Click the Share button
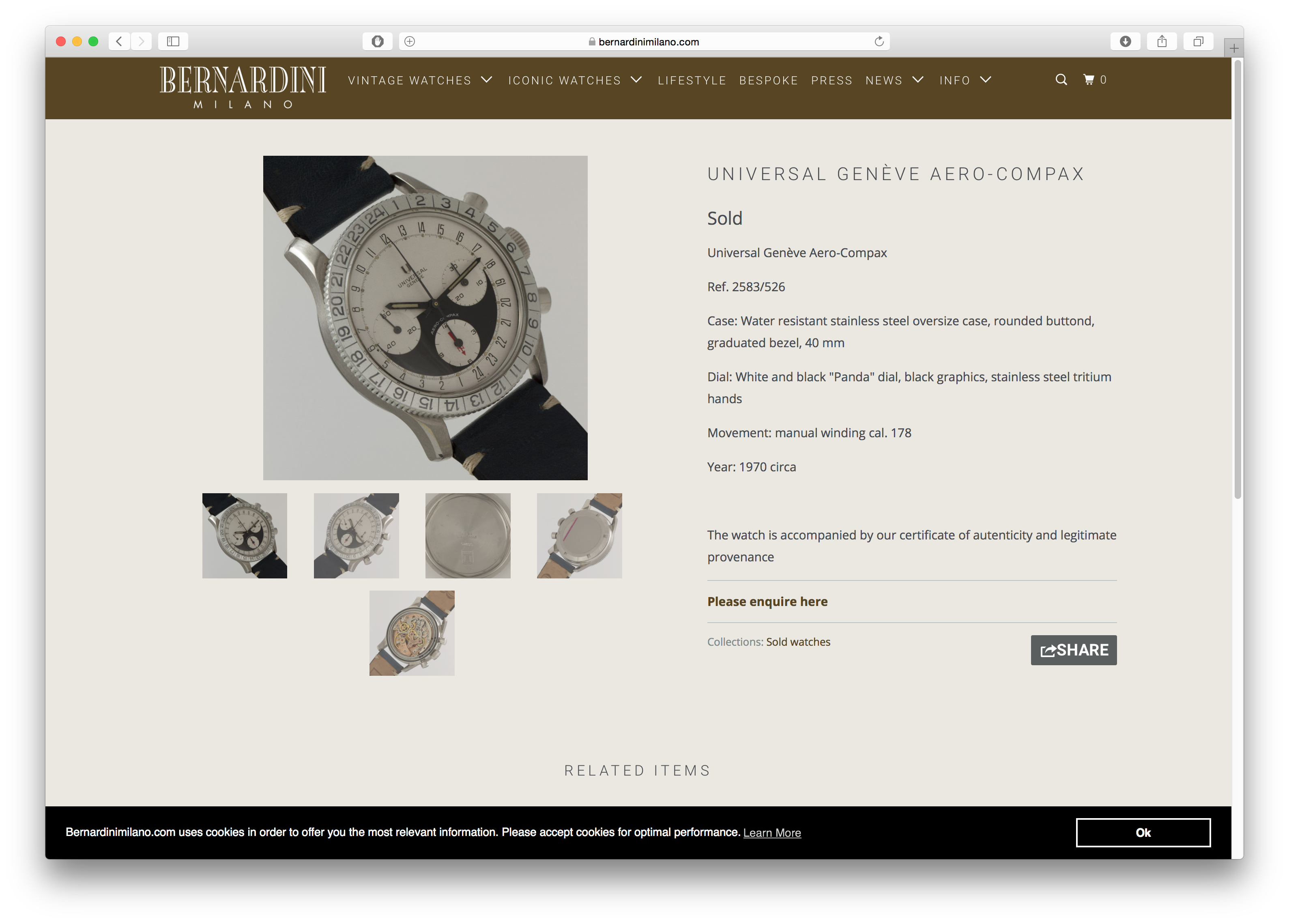Viewport: 1289px width, 924px height. tap(1073, 649)
